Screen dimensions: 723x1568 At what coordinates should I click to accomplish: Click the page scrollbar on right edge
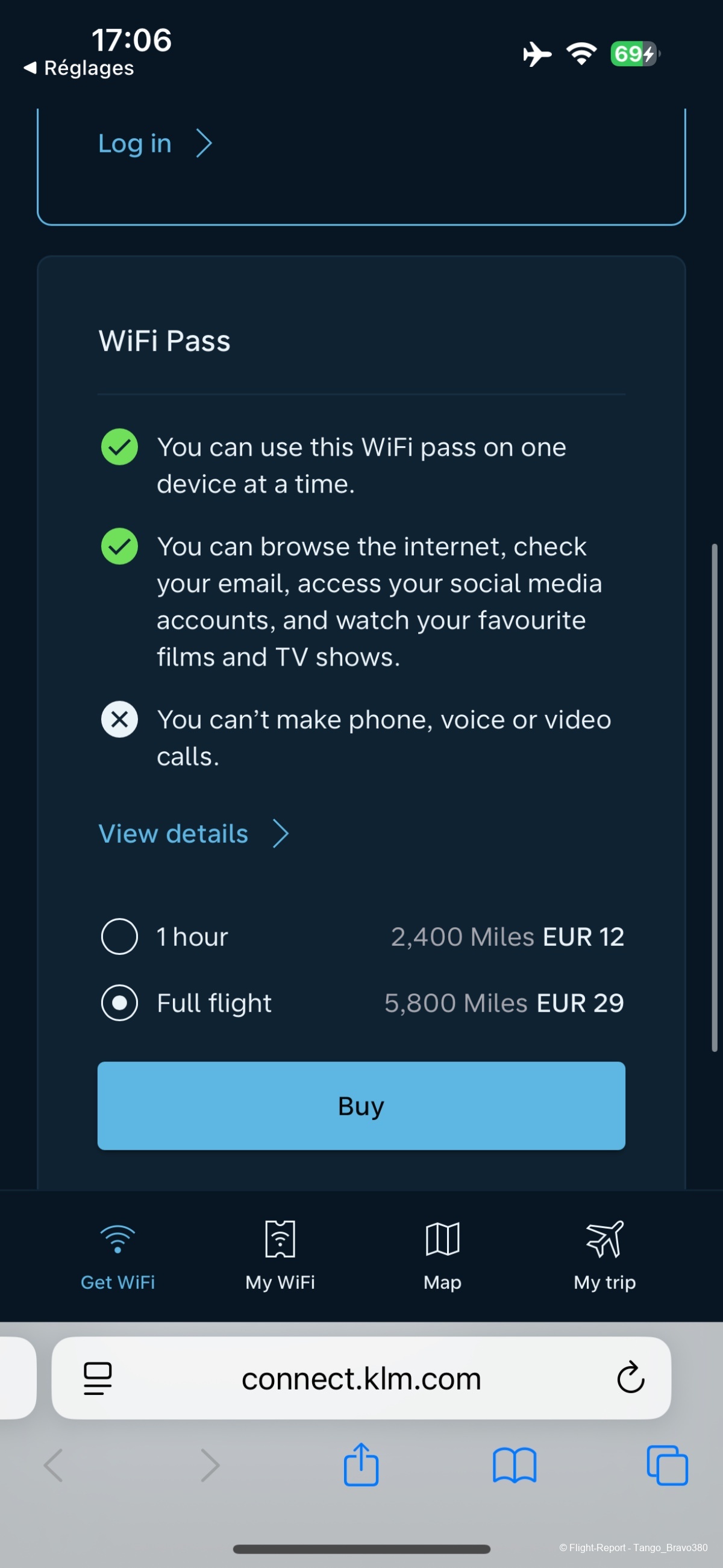(715, 798)
